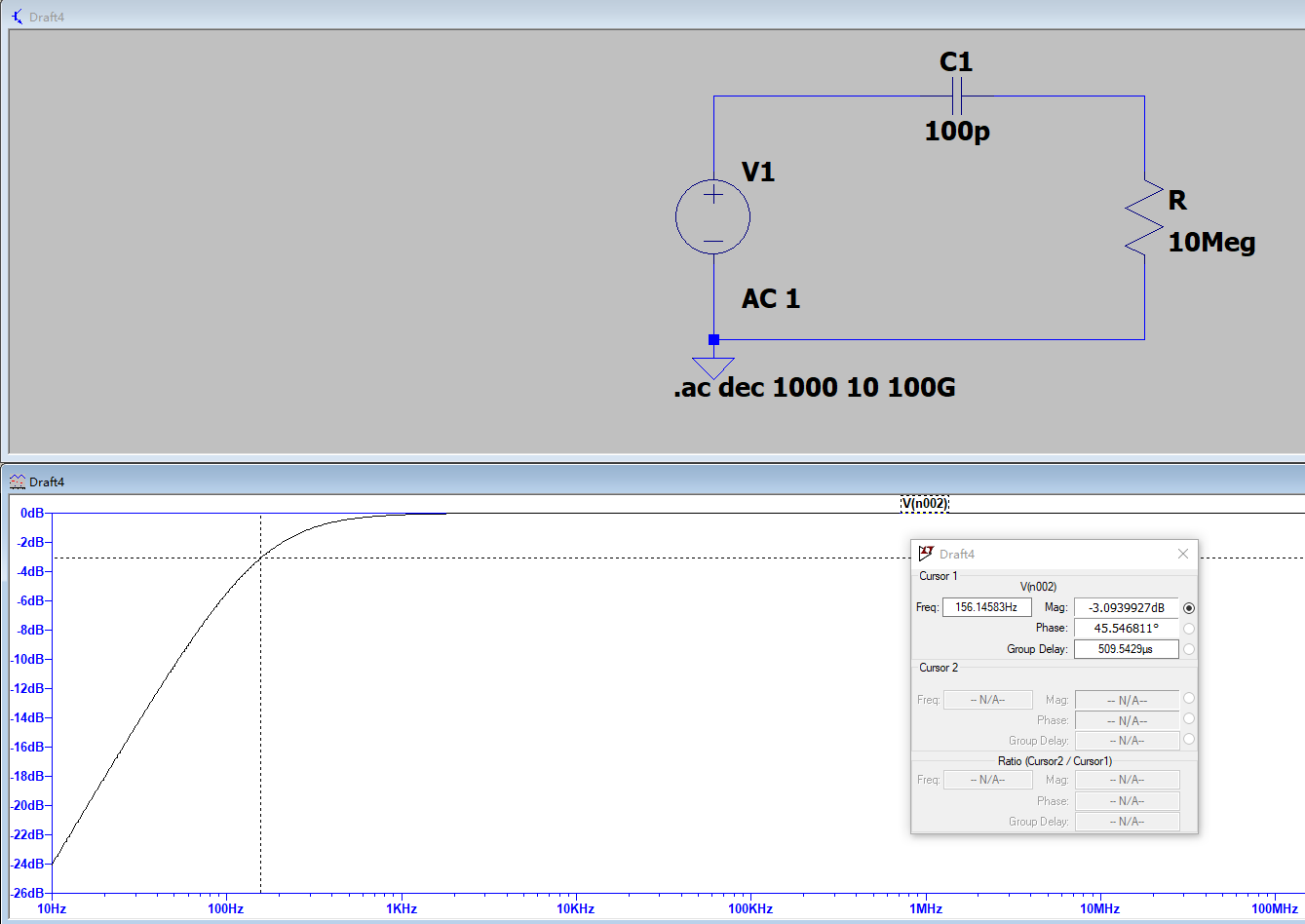Click the -24dB vertical axis label
Image resolution: width=1305 pixels, height=924 pixels.
tap(28, 864)
